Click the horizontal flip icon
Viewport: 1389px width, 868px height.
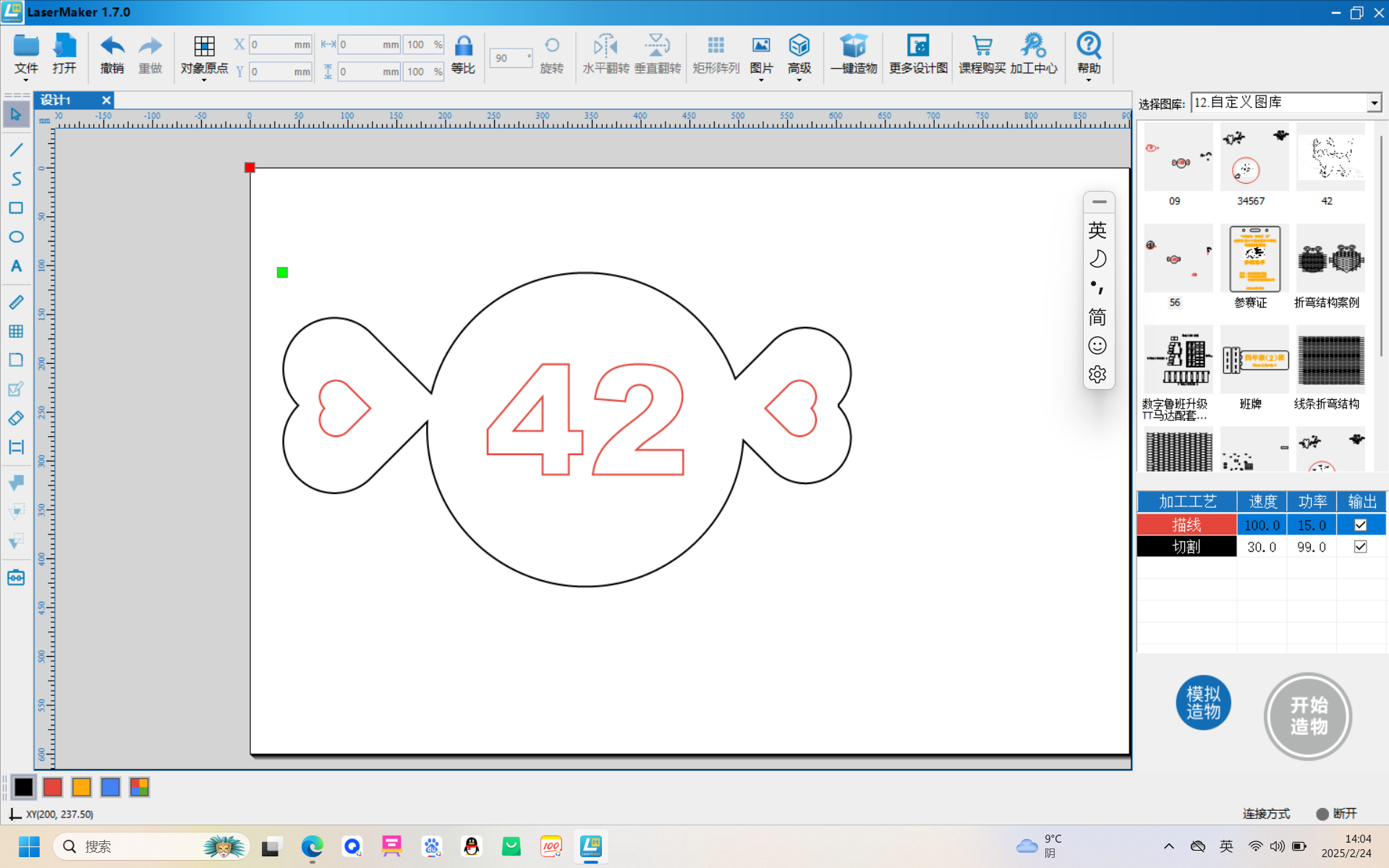point(605,47)
